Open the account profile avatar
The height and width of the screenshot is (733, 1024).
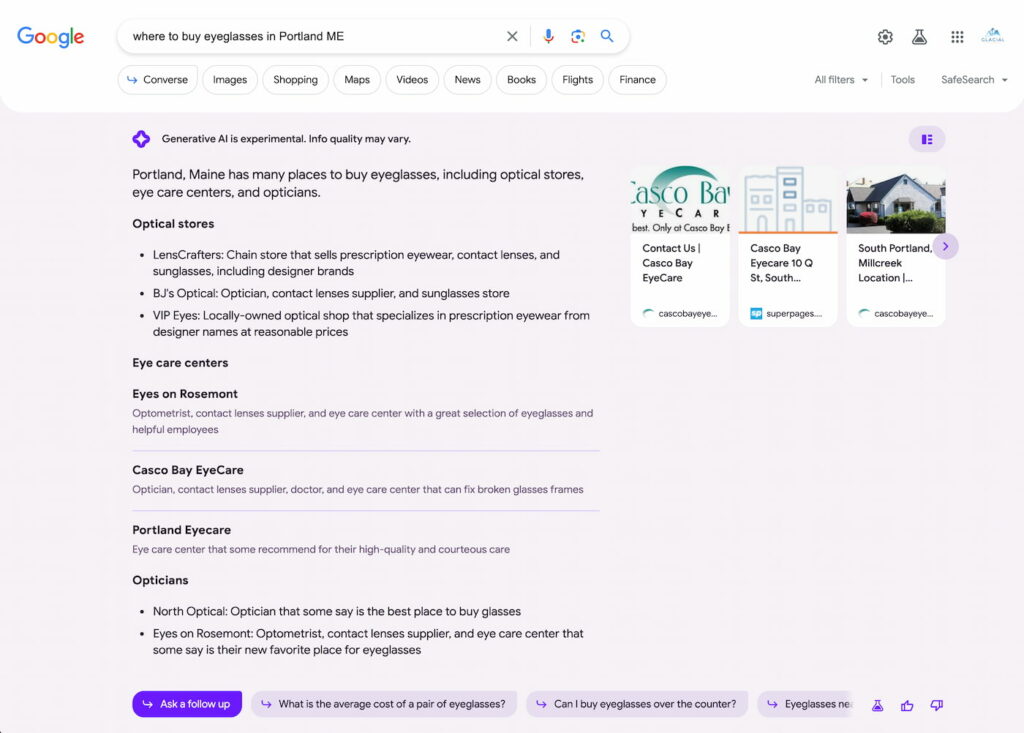coord(993,36)
